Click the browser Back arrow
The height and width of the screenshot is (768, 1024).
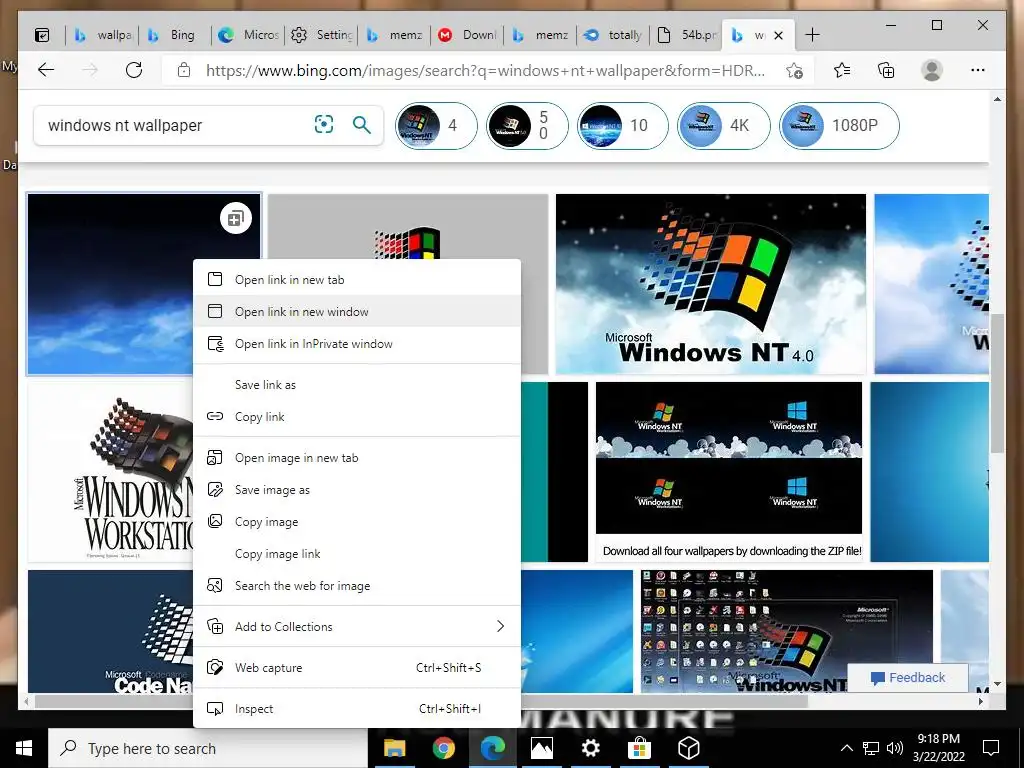(x=46, y=70)
